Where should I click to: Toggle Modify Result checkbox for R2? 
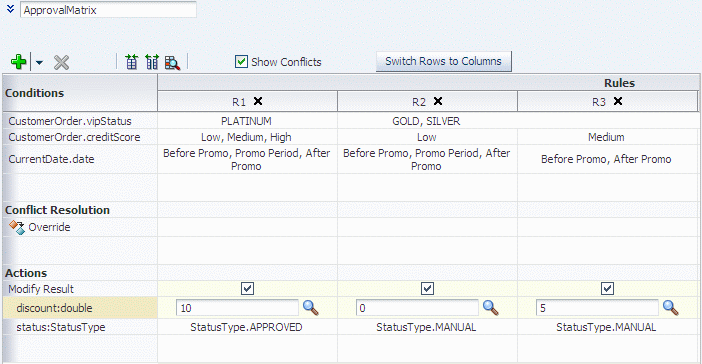[x=428, y=288]
